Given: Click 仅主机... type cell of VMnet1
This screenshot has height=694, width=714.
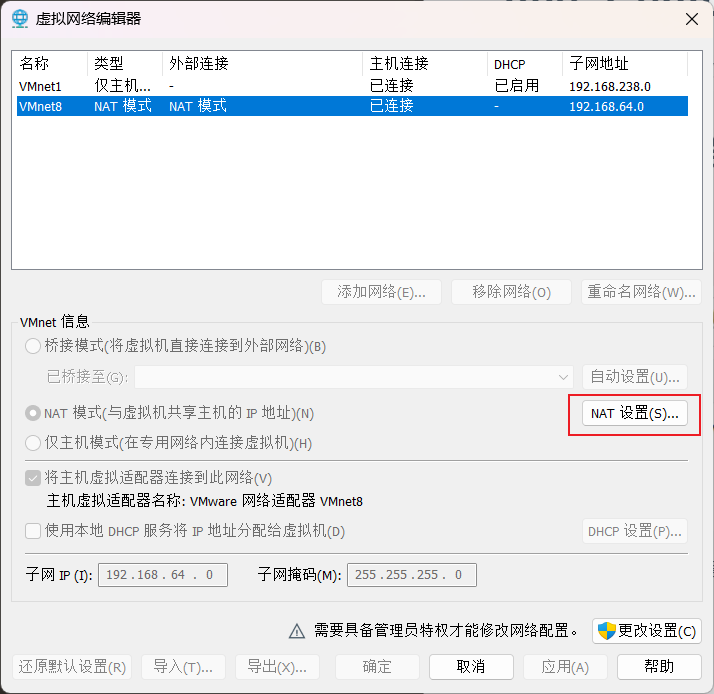Looking at the screenshot, I should tap(122, 86).
